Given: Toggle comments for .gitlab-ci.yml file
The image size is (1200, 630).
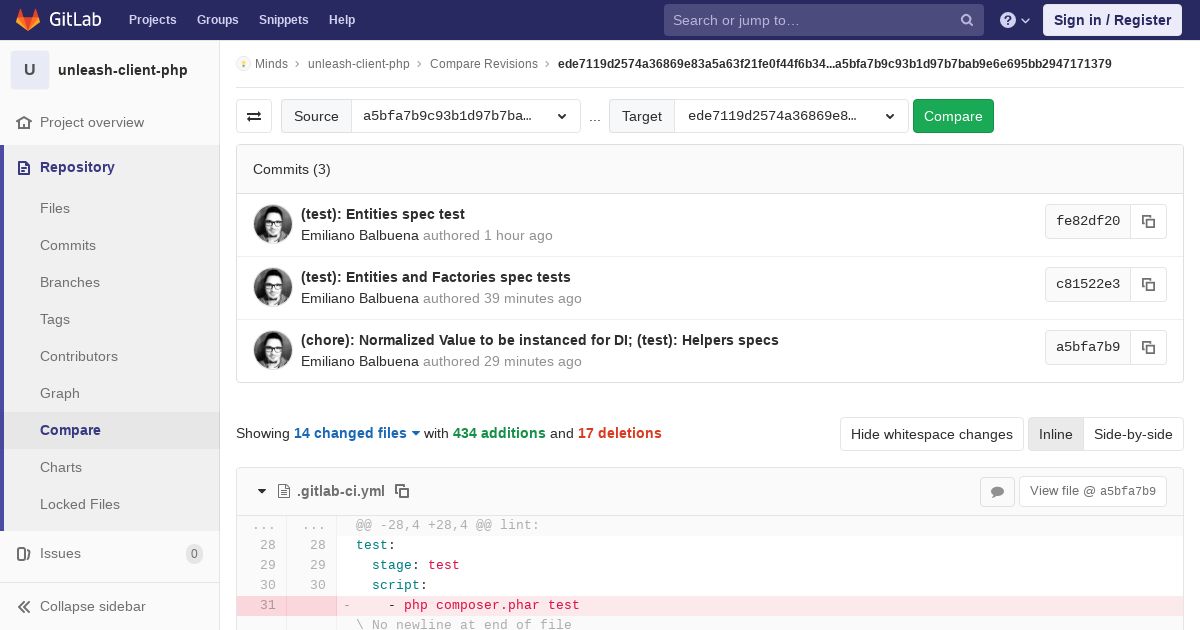Looking at the screenshot, I should click(997, 491).
